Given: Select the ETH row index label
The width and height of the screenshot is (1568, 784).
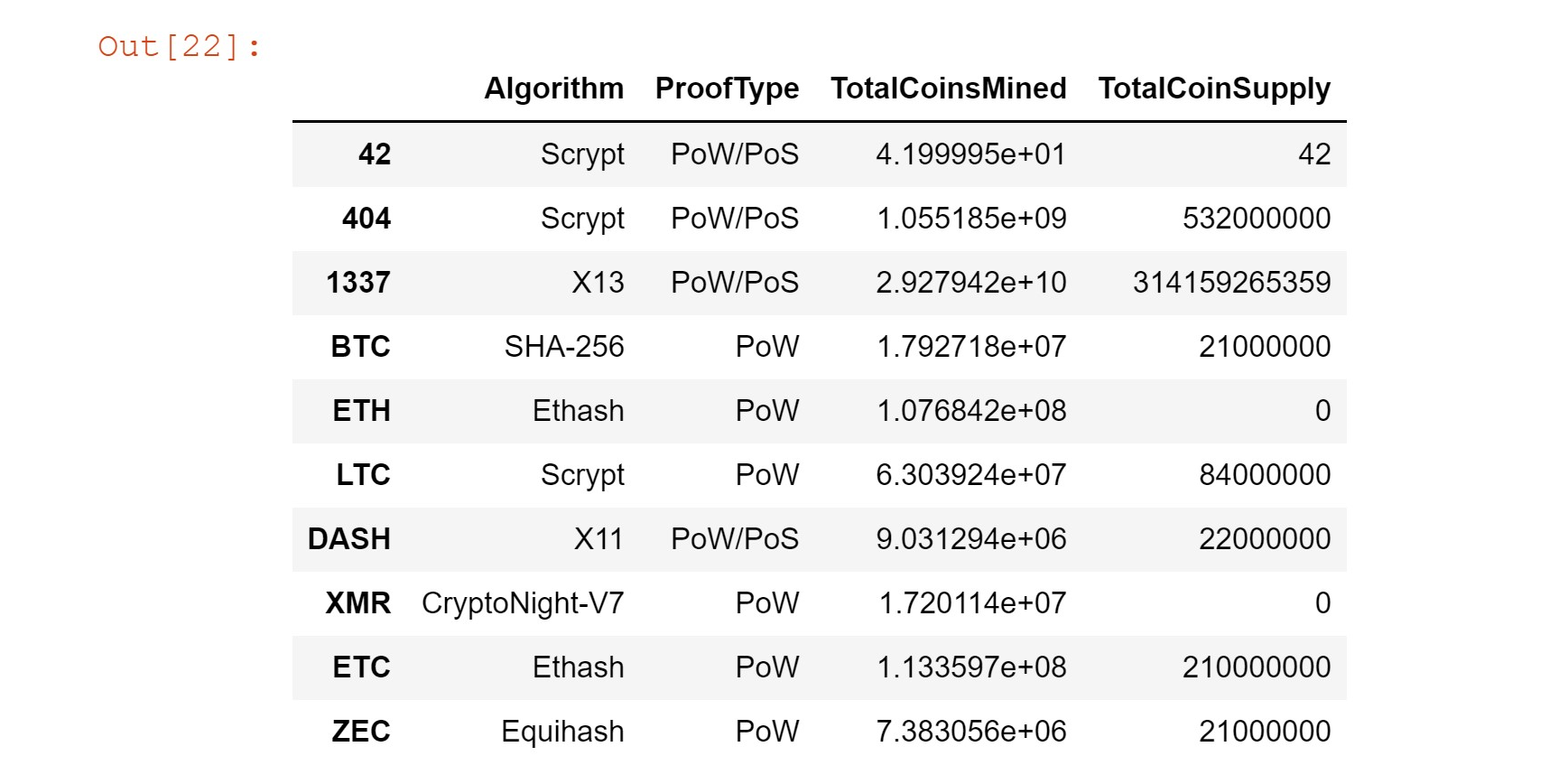Looking at the screenshot, I should (361, 411).
